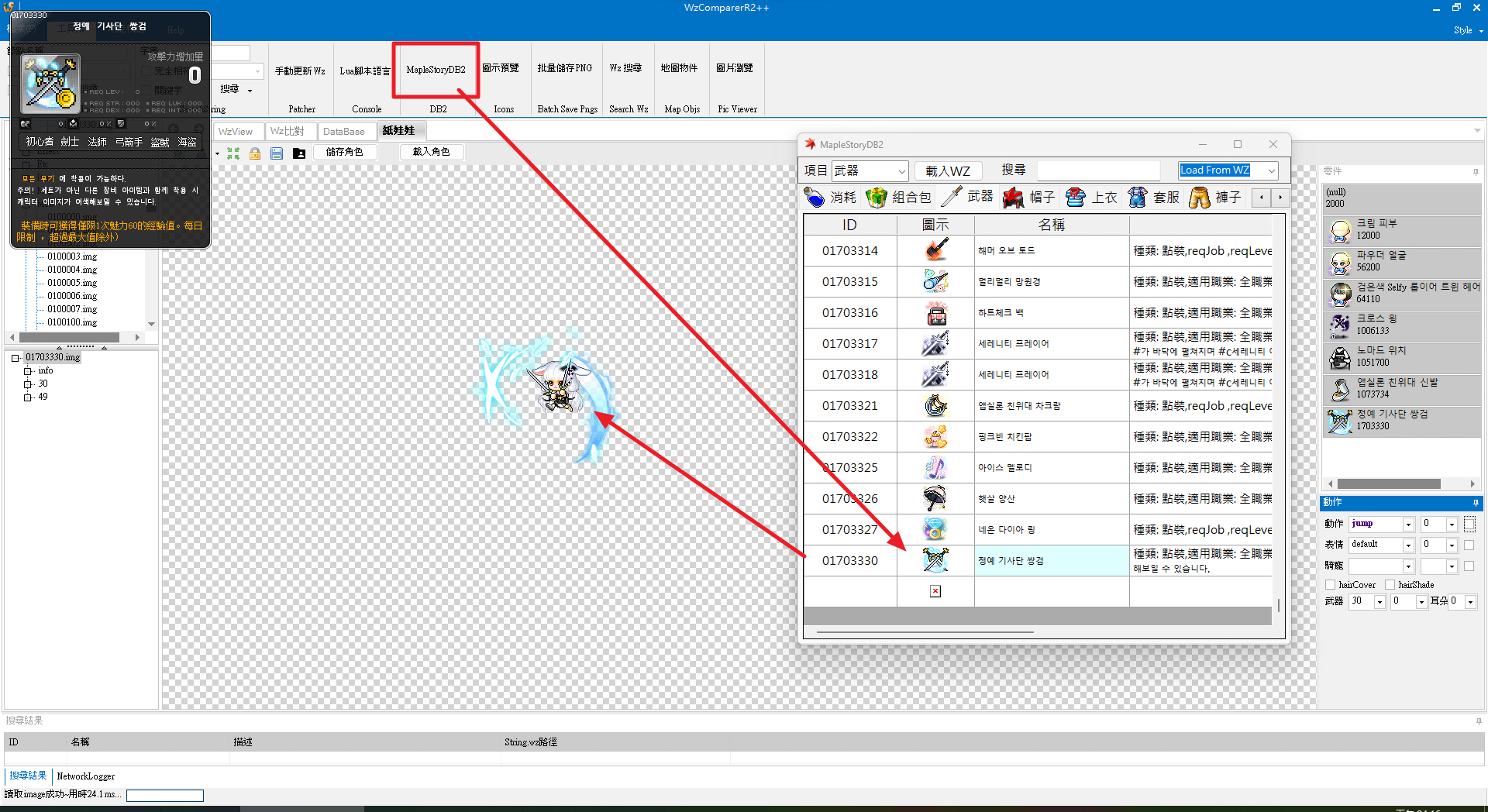Select the 套服 overall category icon
Image resolution: width=1488 pixels, height=812 pixels.
pos(1137,198)
